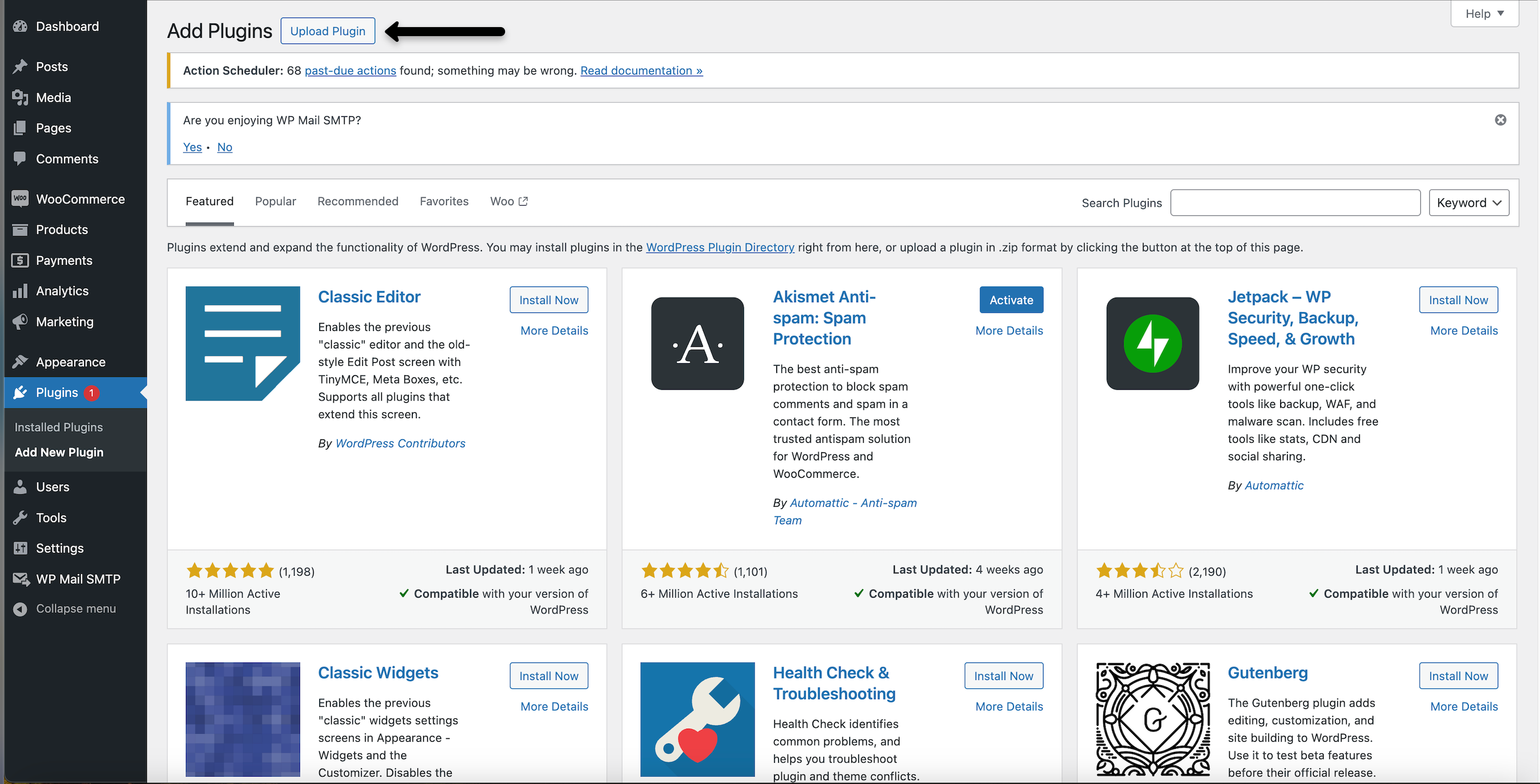
Task: Answer Yes to WP Mail SMTP question
Action: 192,147
